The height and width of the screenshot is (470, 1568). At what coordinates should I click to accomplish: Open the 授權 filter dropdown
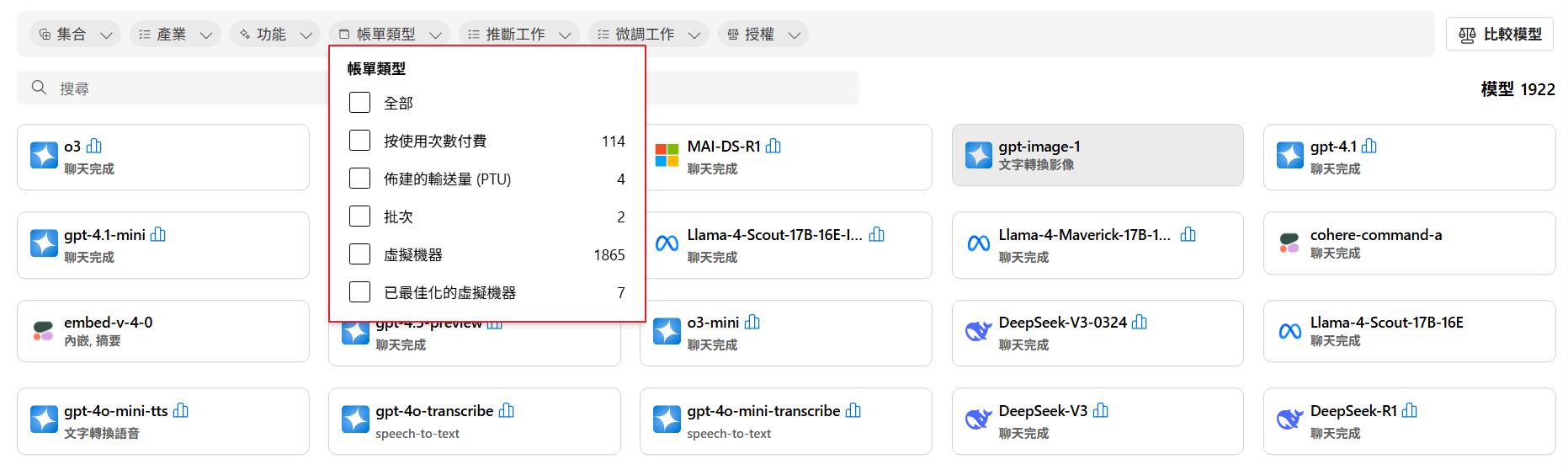(x=763, y=35)
